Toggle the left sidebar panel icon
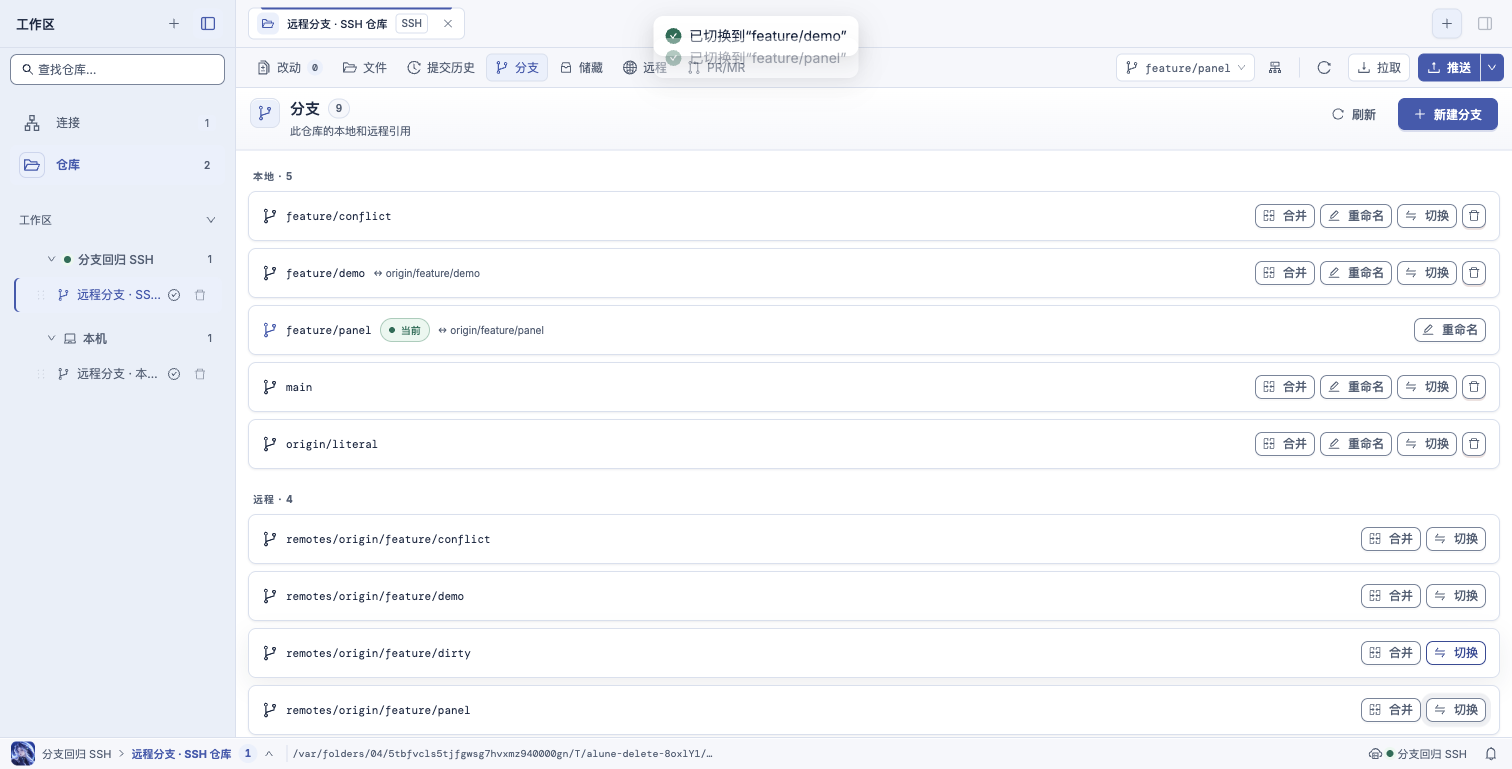This screenshot has height=769, width=1512. 208,24
